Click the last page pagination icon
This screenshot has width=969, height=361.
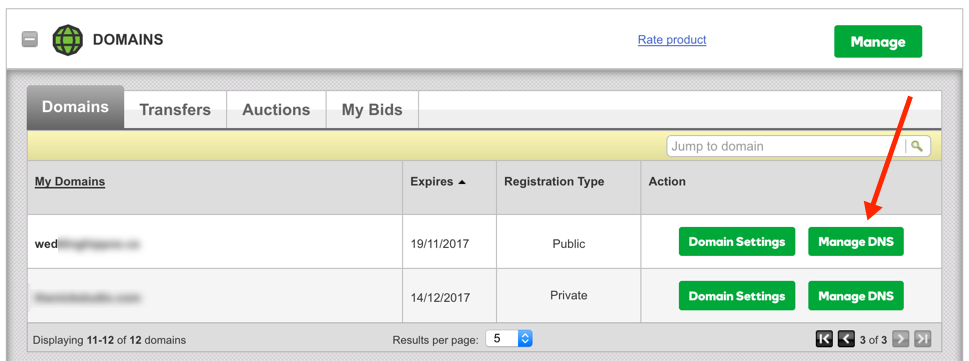click(923, 339)
